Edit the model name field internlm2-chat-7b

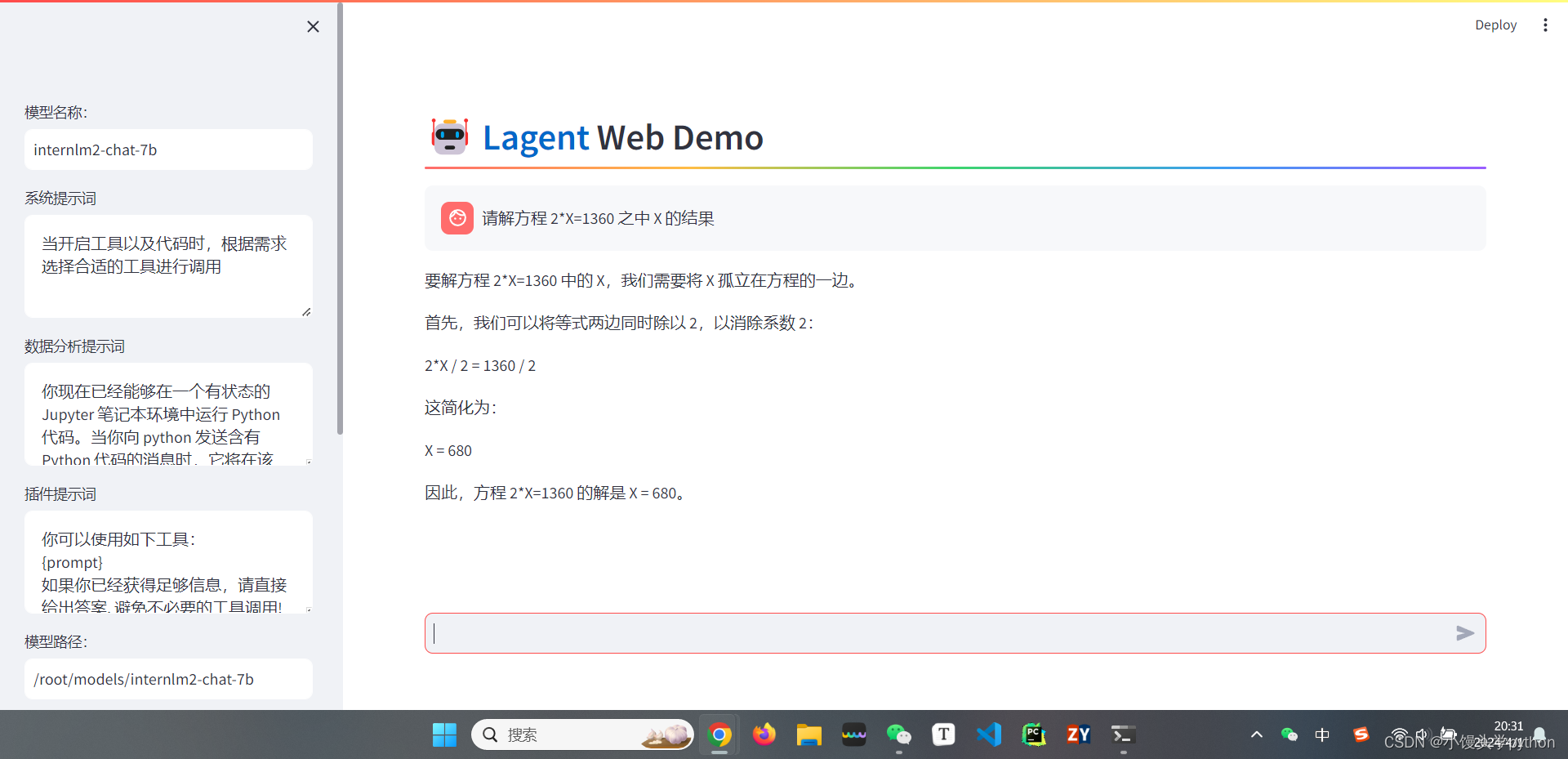click(x=168, y=150)
